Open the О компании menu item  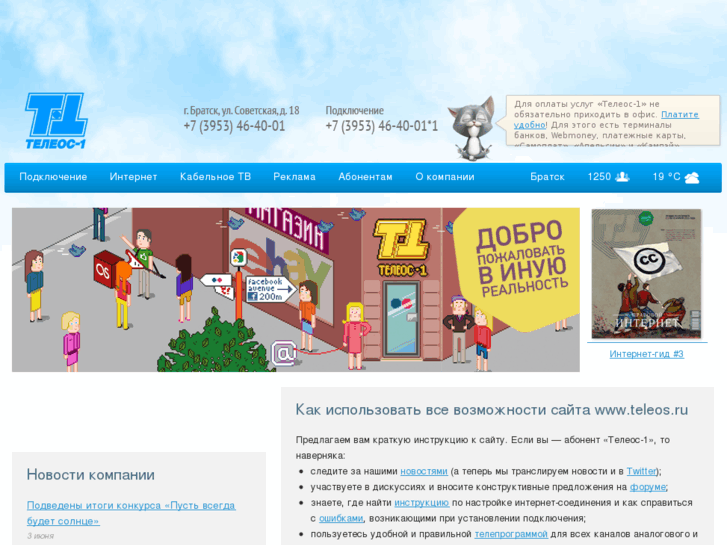coord(445,177)
